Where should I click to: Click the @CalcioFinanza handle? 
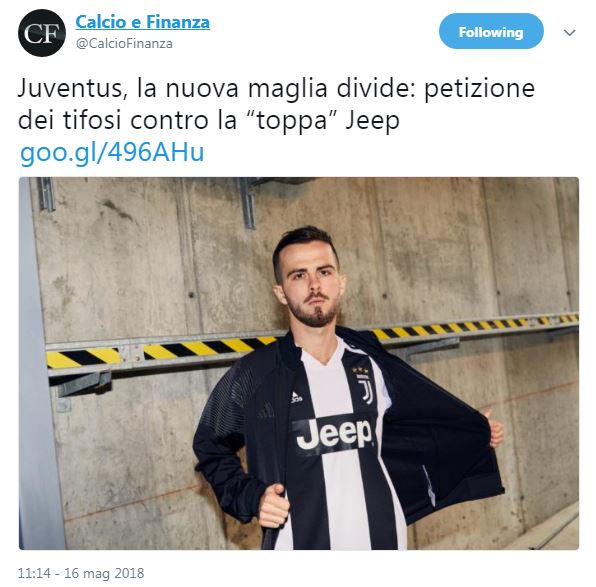[x=124, y=44]
